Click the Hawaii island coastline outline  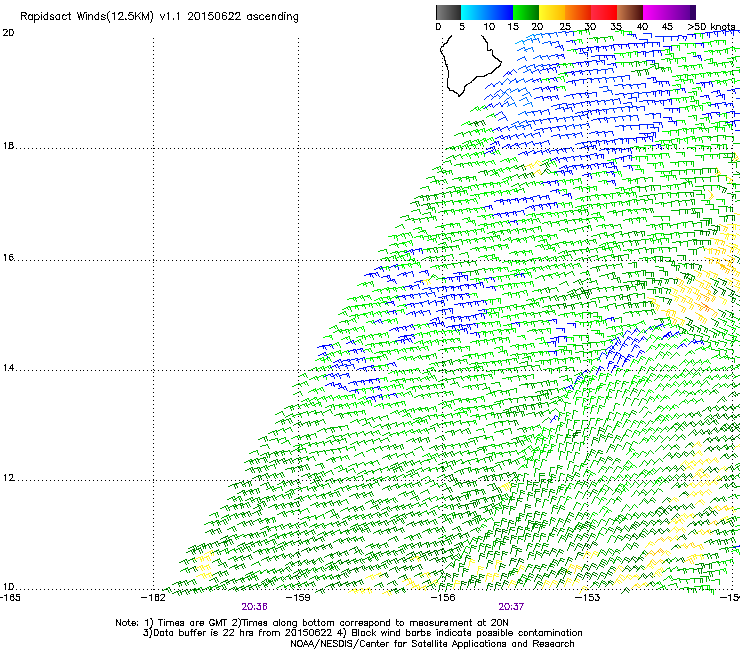[470, 66]
